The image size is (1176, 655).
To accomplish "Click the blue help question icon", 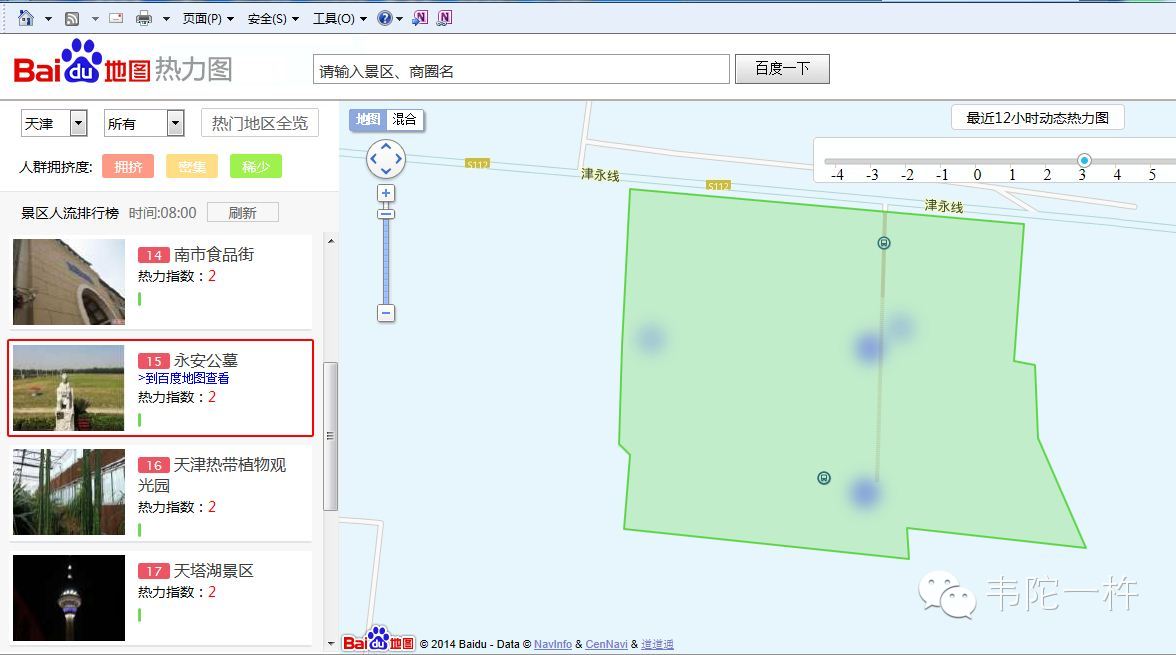I will point(385,18).
